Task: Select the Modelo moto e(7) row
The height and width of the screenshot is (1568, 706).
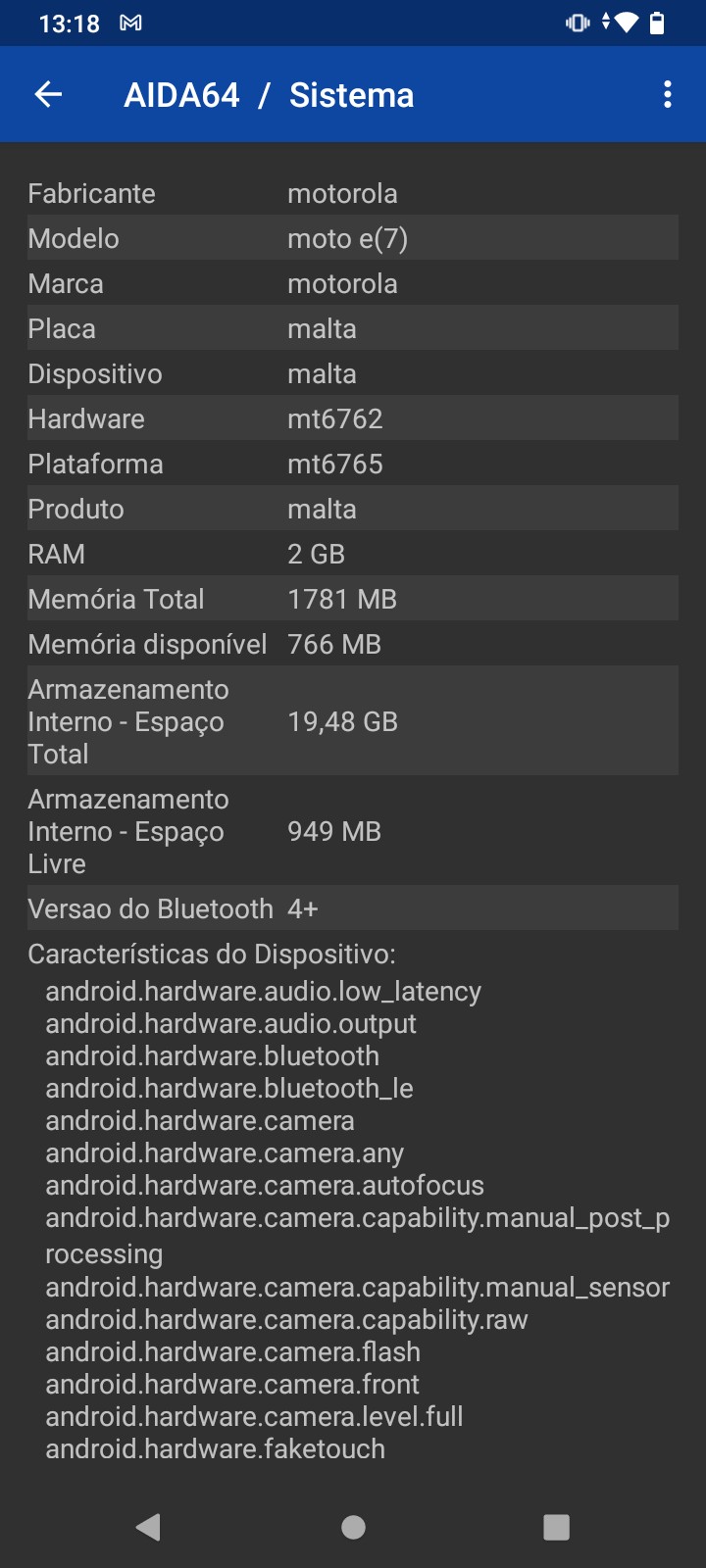Action: click(x=352, y=238)
